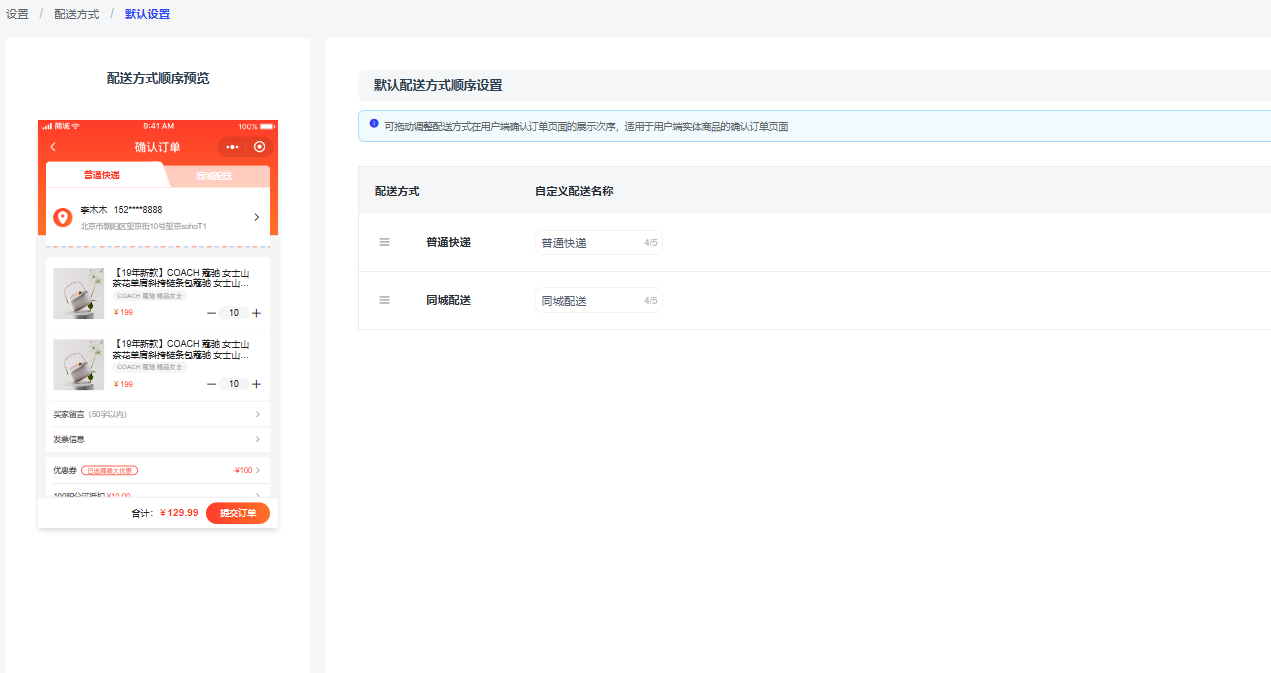
Task: Switch to 同城配送 tab in preview
Action: tap(214, 176)
